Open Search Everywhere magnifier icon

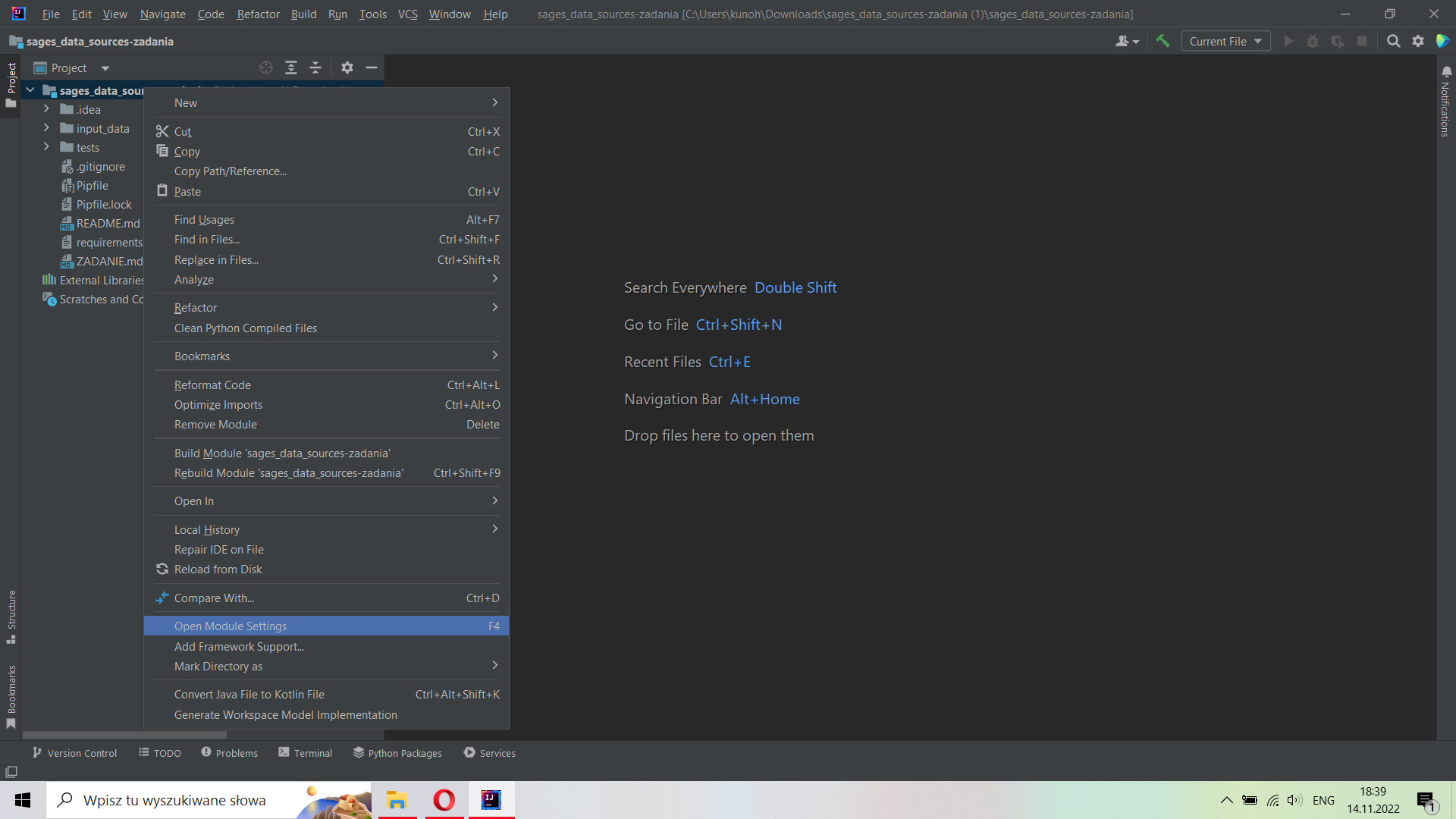[1393, 41]
